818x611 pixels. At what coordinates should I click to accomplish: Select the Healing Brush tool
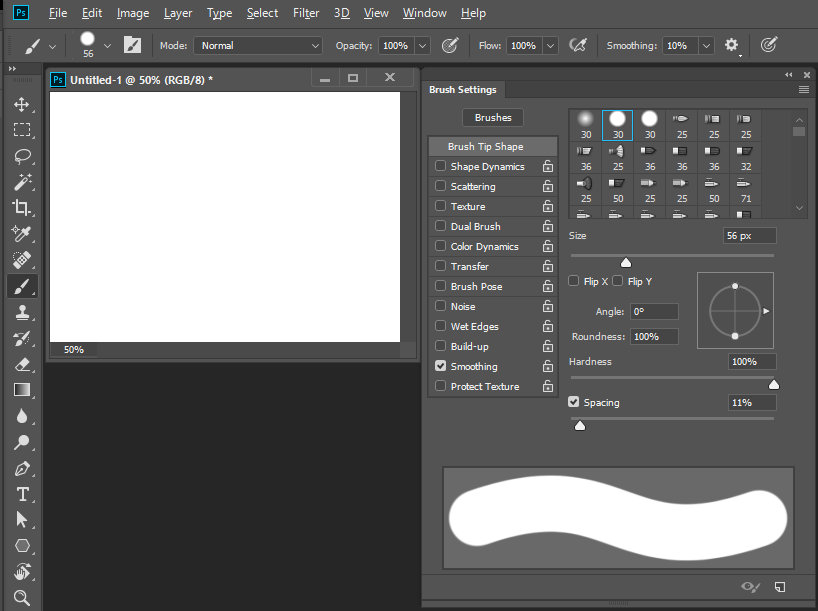tap(21, 260)
